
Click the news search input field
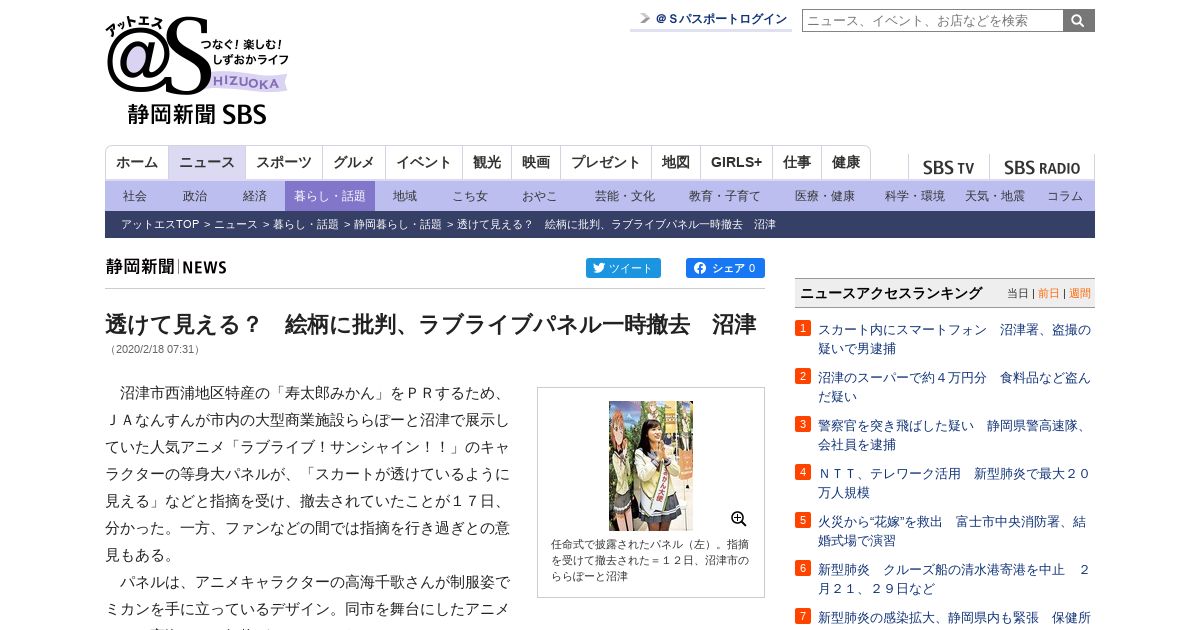tap(932, 20)
